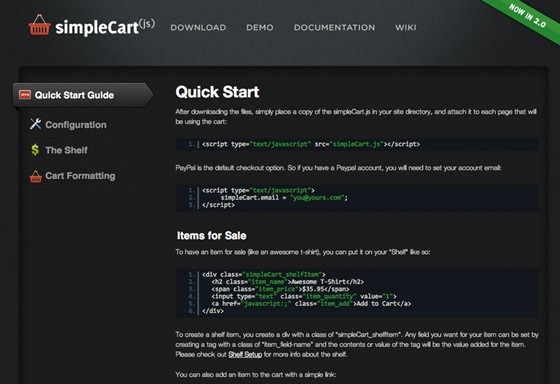
Task: Click the div class simpleCart_shelfItem code line
Action: (x=264, y=274)
